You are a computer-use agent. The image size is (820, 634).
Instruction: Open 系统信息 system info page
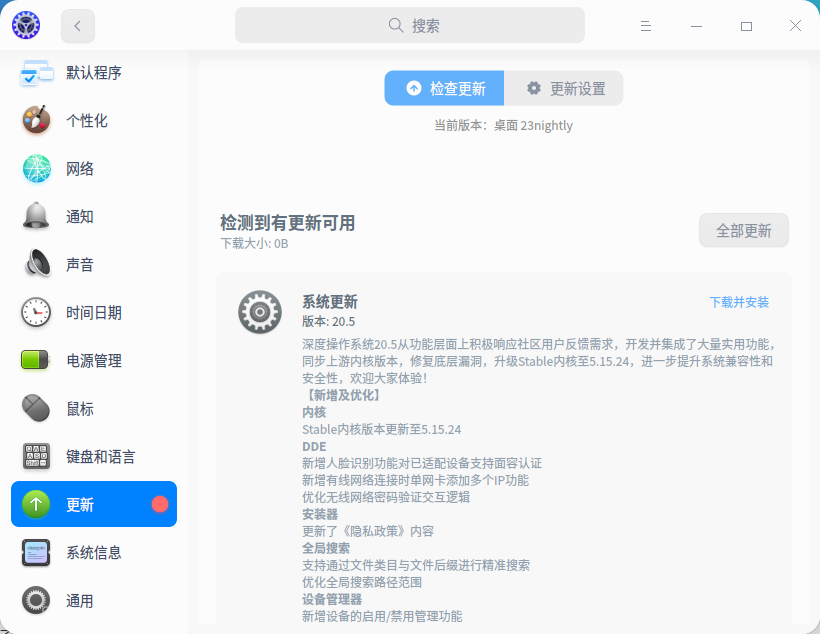tap(93, 552)
